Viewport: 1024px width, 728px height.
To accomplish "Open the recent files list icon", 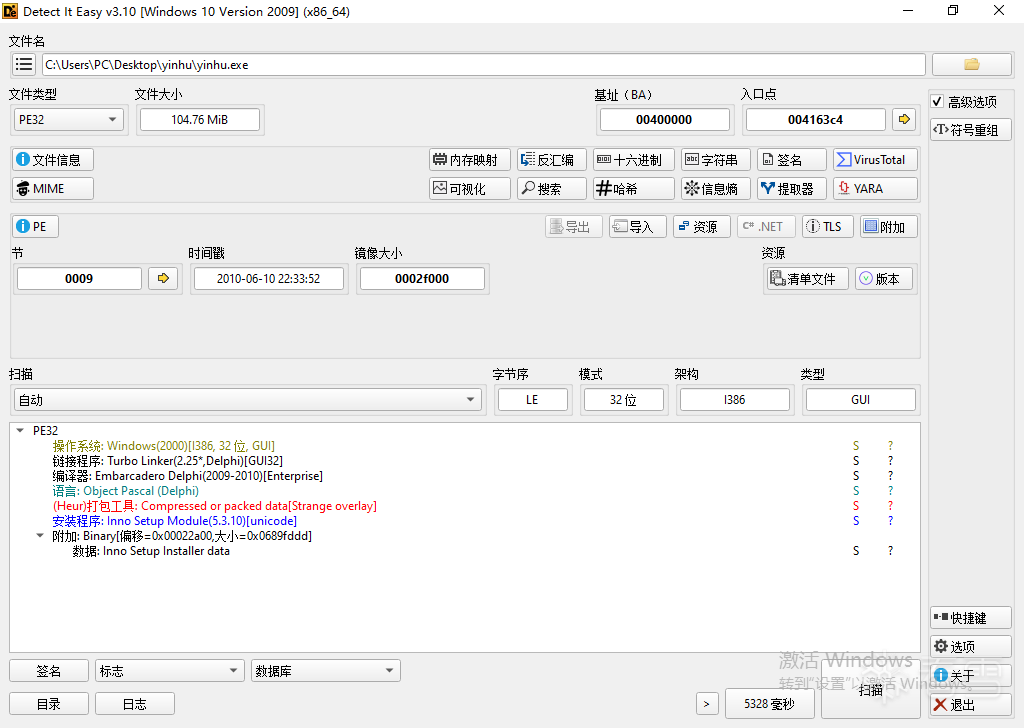I will point(24,65).
